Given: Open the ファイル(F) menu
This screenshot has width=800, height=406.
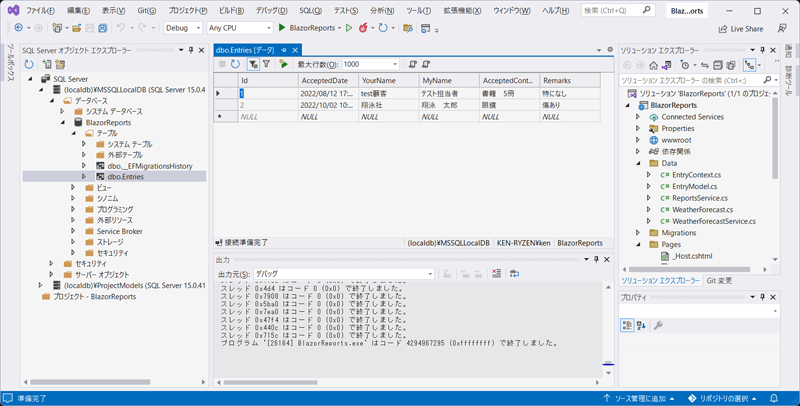Looking at the screenshot, I should [x=40, y=11].
